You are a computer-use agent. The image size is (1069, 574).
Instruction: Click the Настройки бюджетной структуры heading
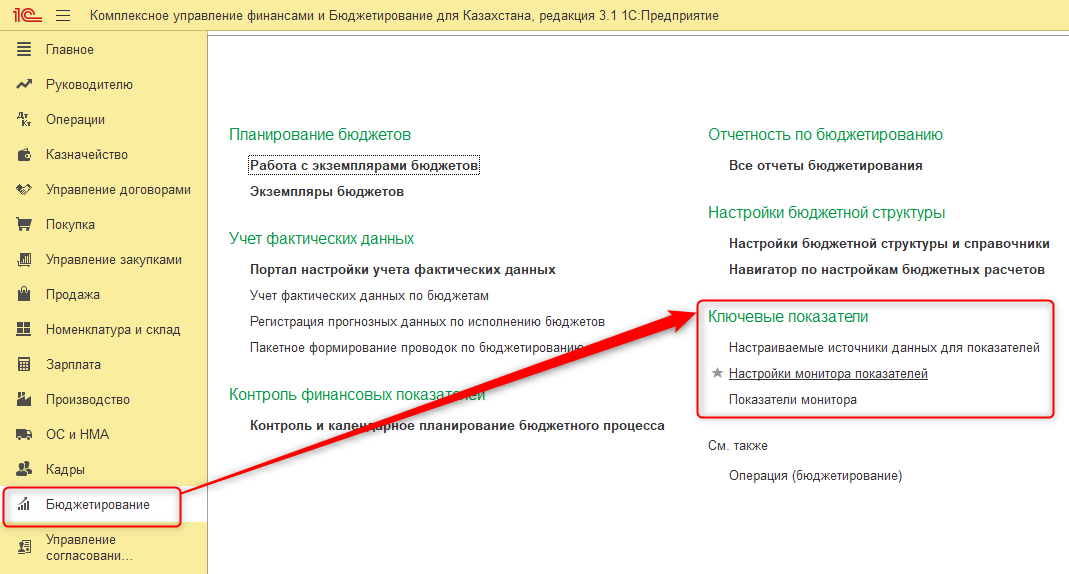(x=826, y=213)
